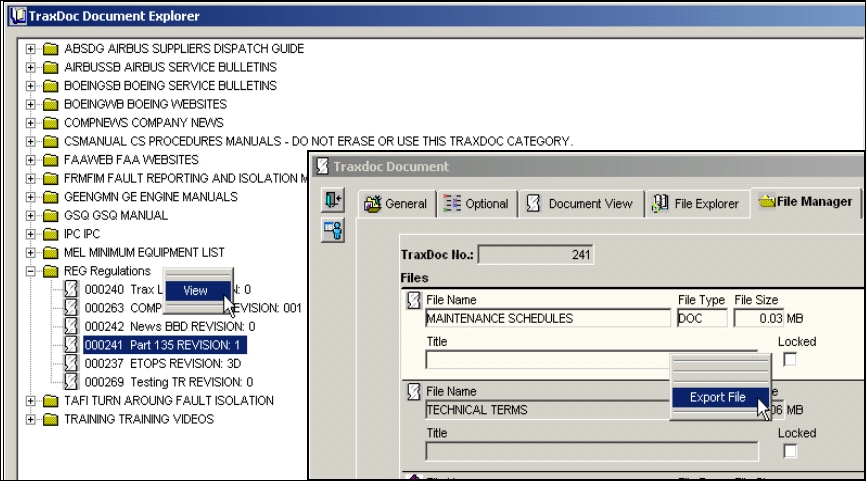
Task: Expand the GSQ GSQ MANUAL node
Action: (x=30, y=216)
